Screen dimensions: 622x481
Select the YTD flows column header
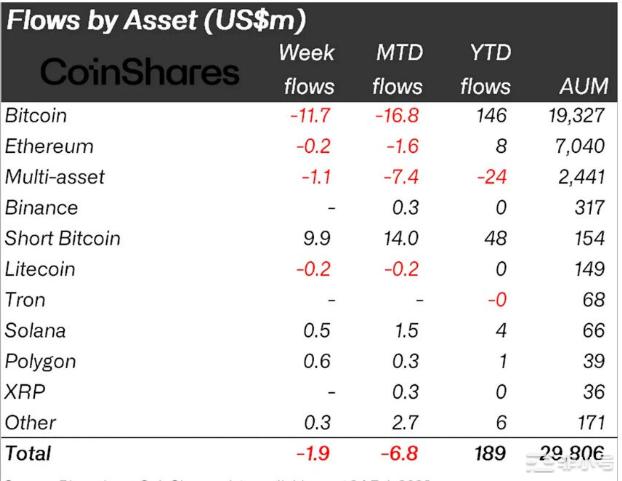[x=485, y=69]
